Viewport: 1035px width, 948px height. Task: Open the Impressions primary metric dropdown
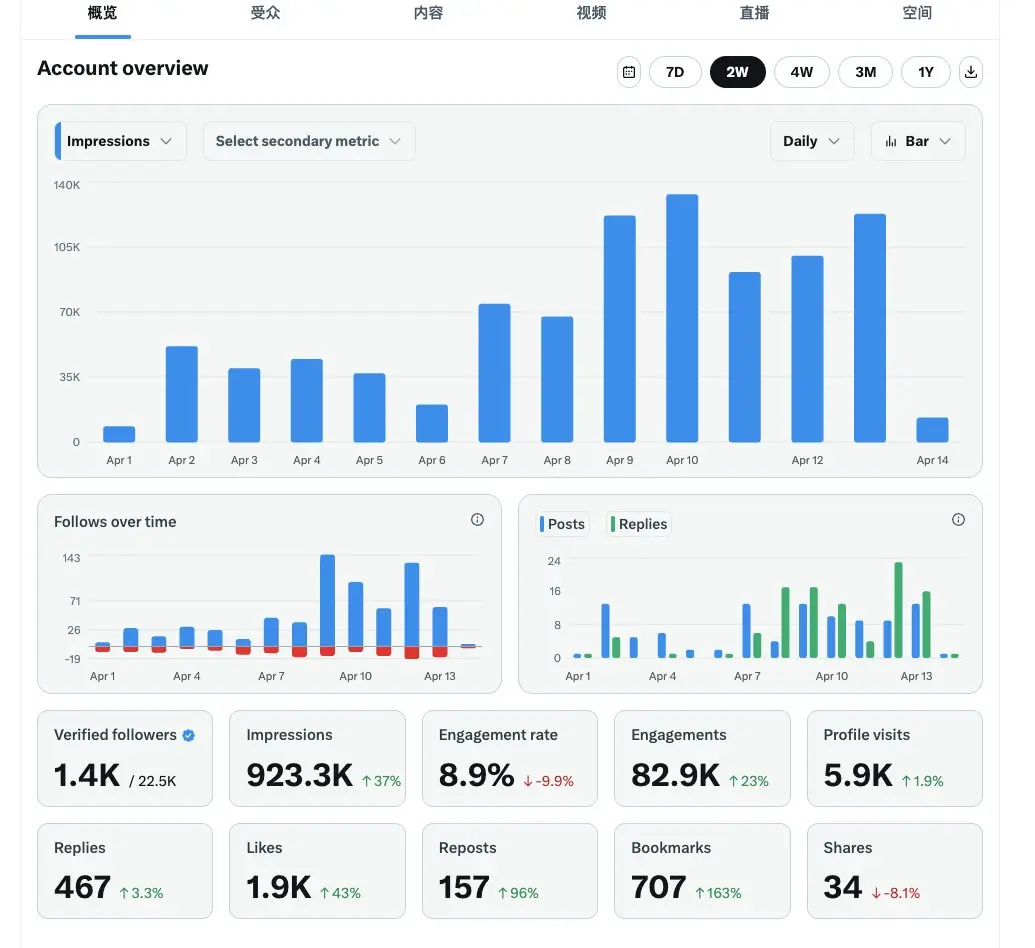(120, 141)
